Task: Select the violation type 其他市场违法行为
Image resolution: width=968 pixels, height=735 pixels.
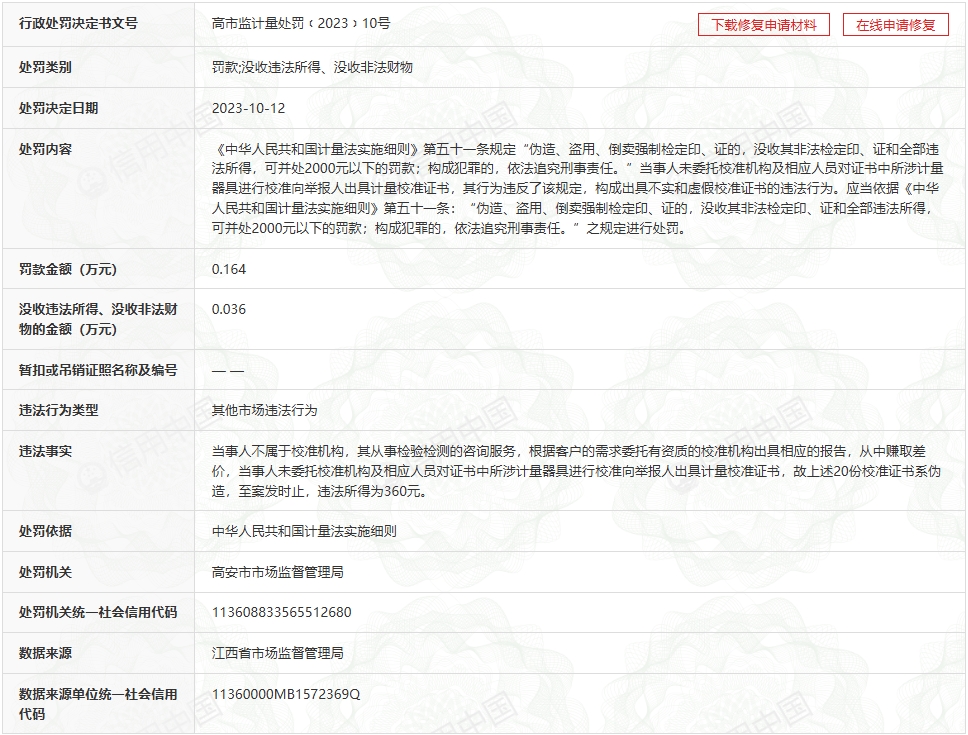Action: (x=265, y=410)
